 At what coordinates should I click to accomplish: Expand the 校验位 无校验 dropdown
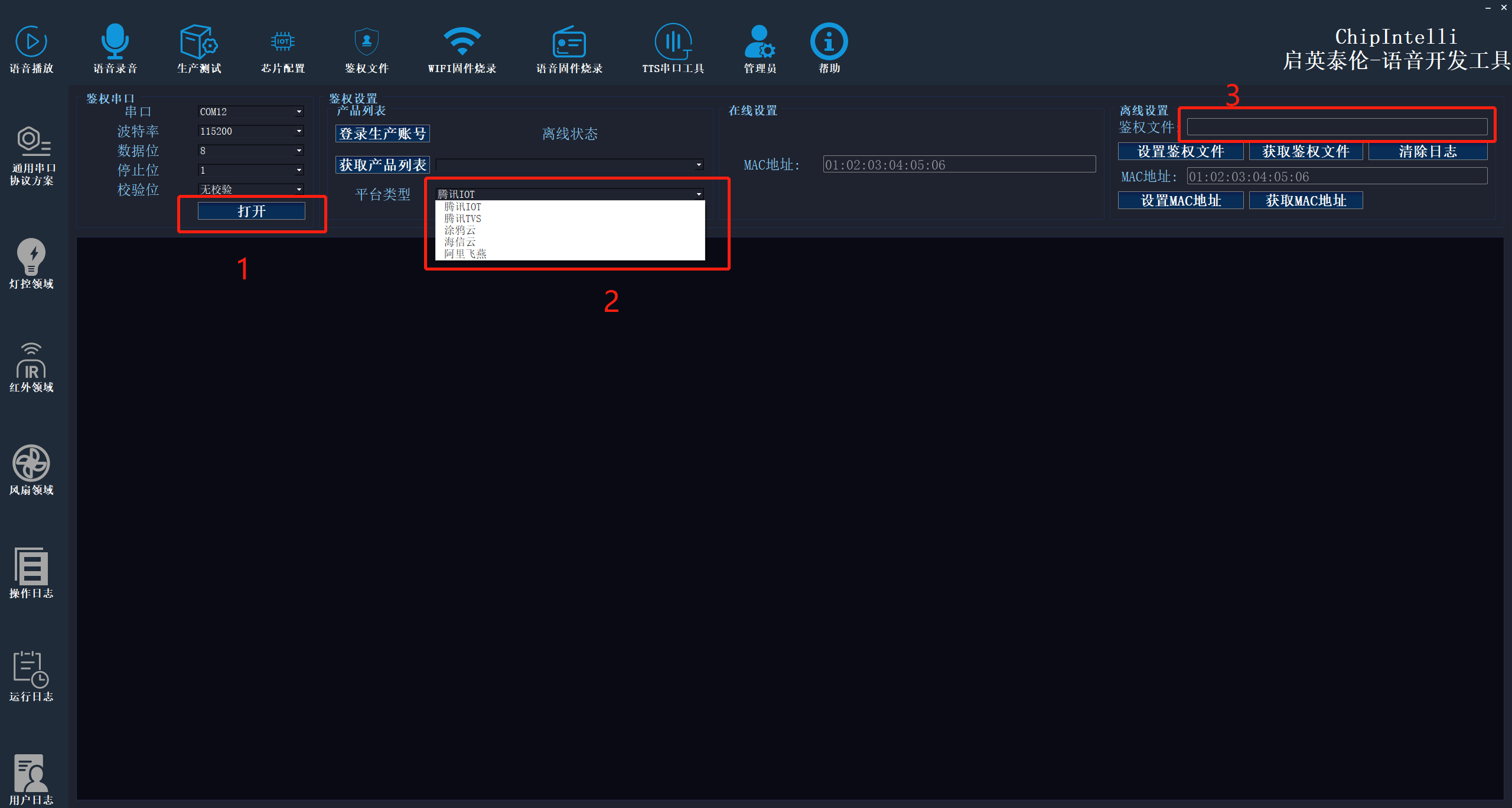point(251,190)
